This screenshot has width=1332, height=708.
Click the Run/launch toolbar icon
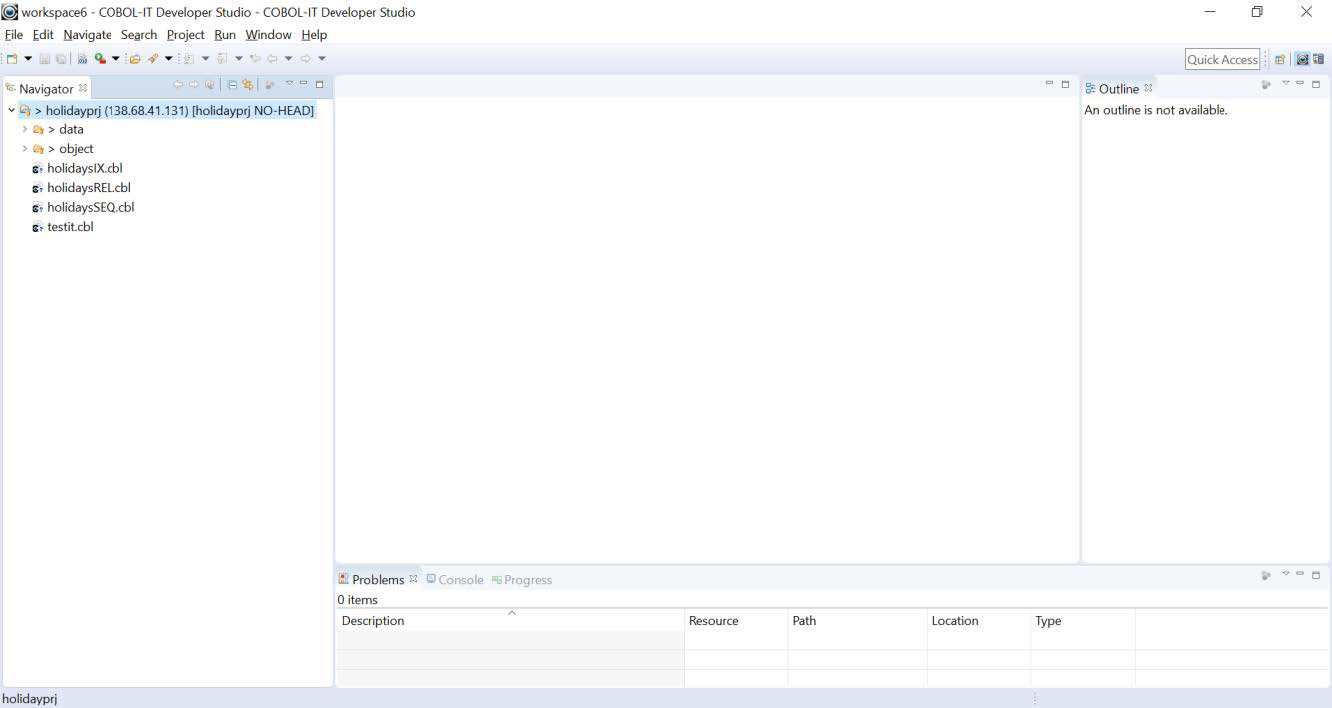tap(100, 59)
